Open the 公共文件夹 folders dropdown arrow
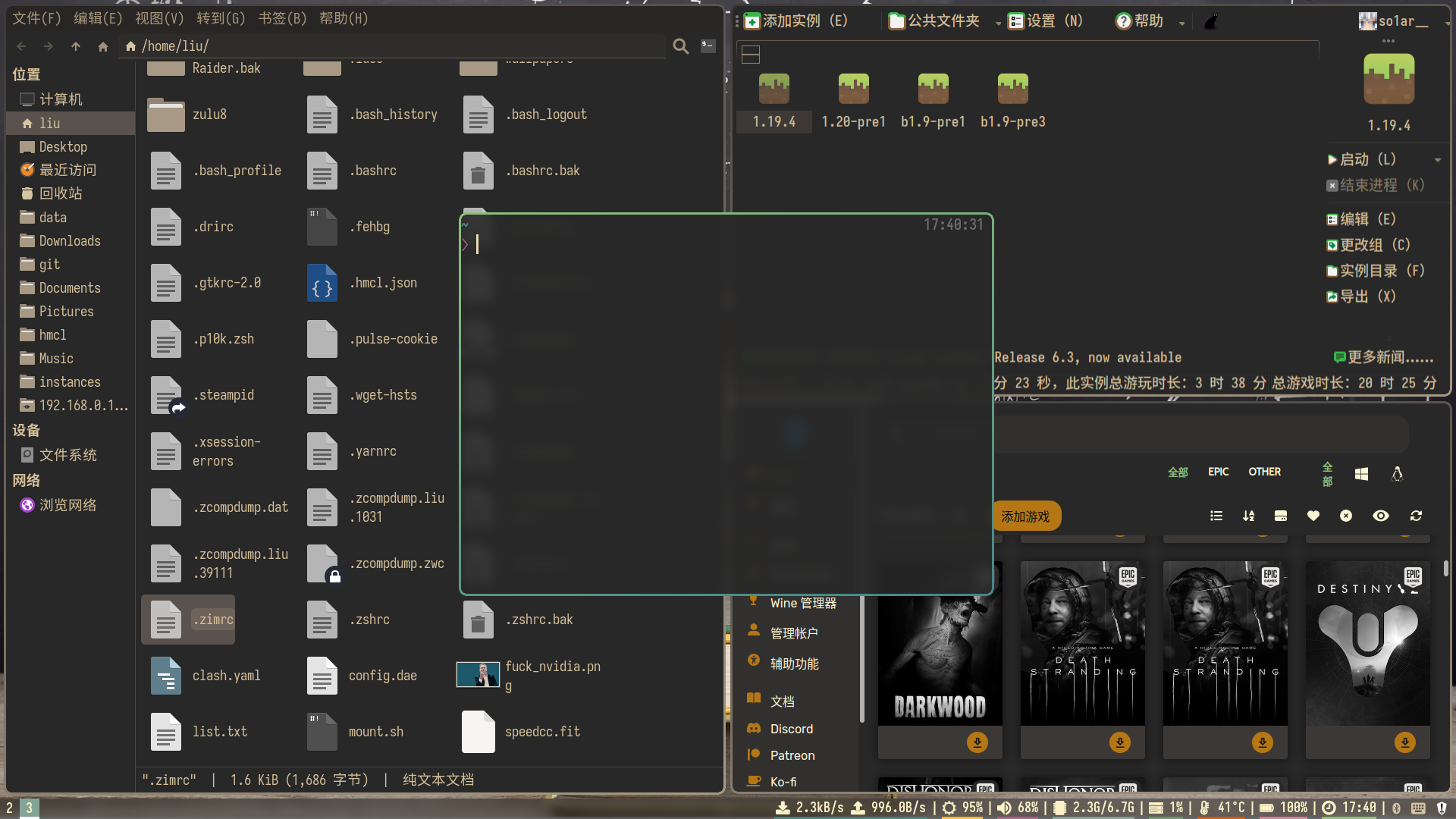Viewport: 1456px width, 819px height. [x=997, y=24]
